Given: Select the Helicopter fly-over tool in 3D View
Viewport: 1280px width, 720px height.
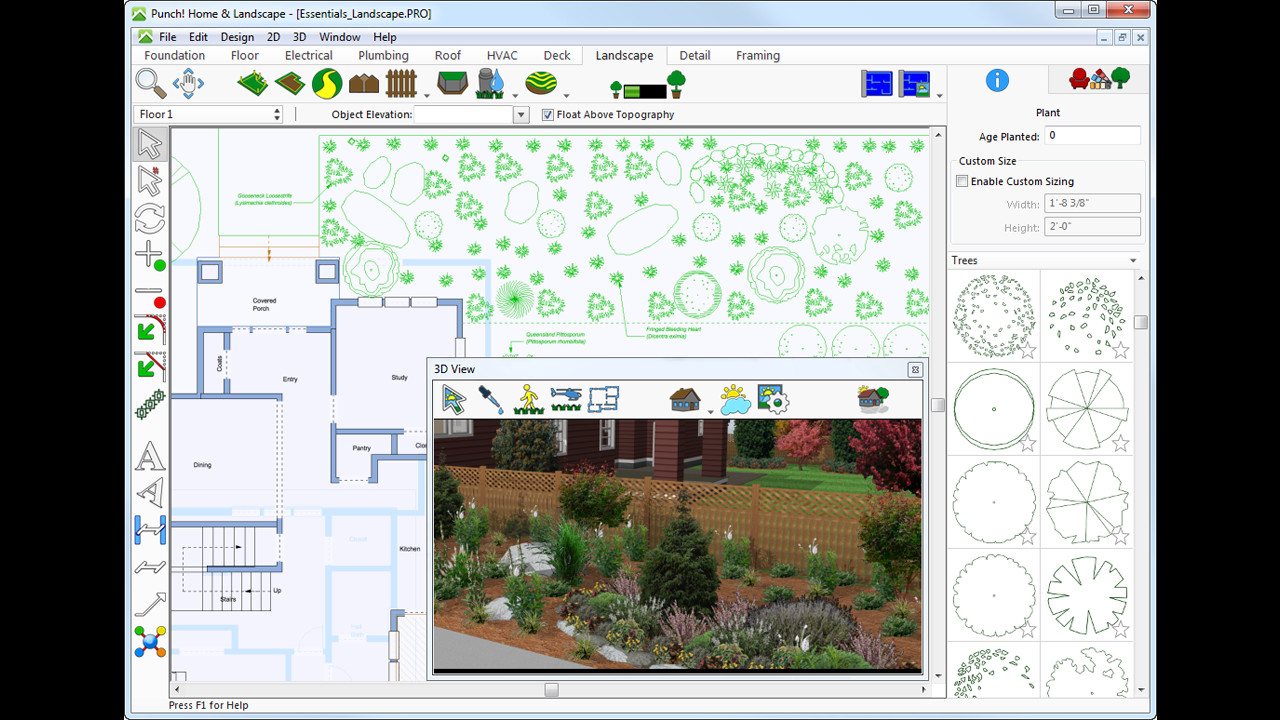Looking at the screenshot, I should pos(567,398).
